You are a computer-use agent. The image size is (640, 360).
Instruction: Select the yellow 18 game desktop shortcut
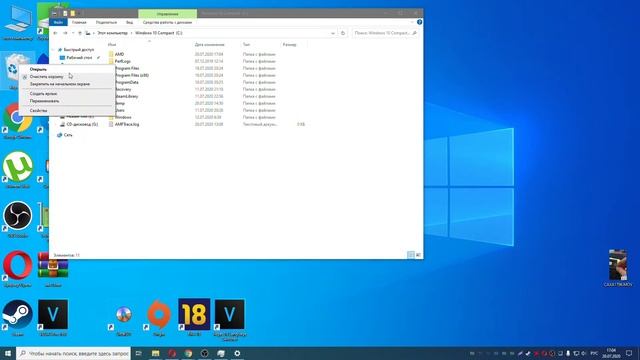point(194,317)
